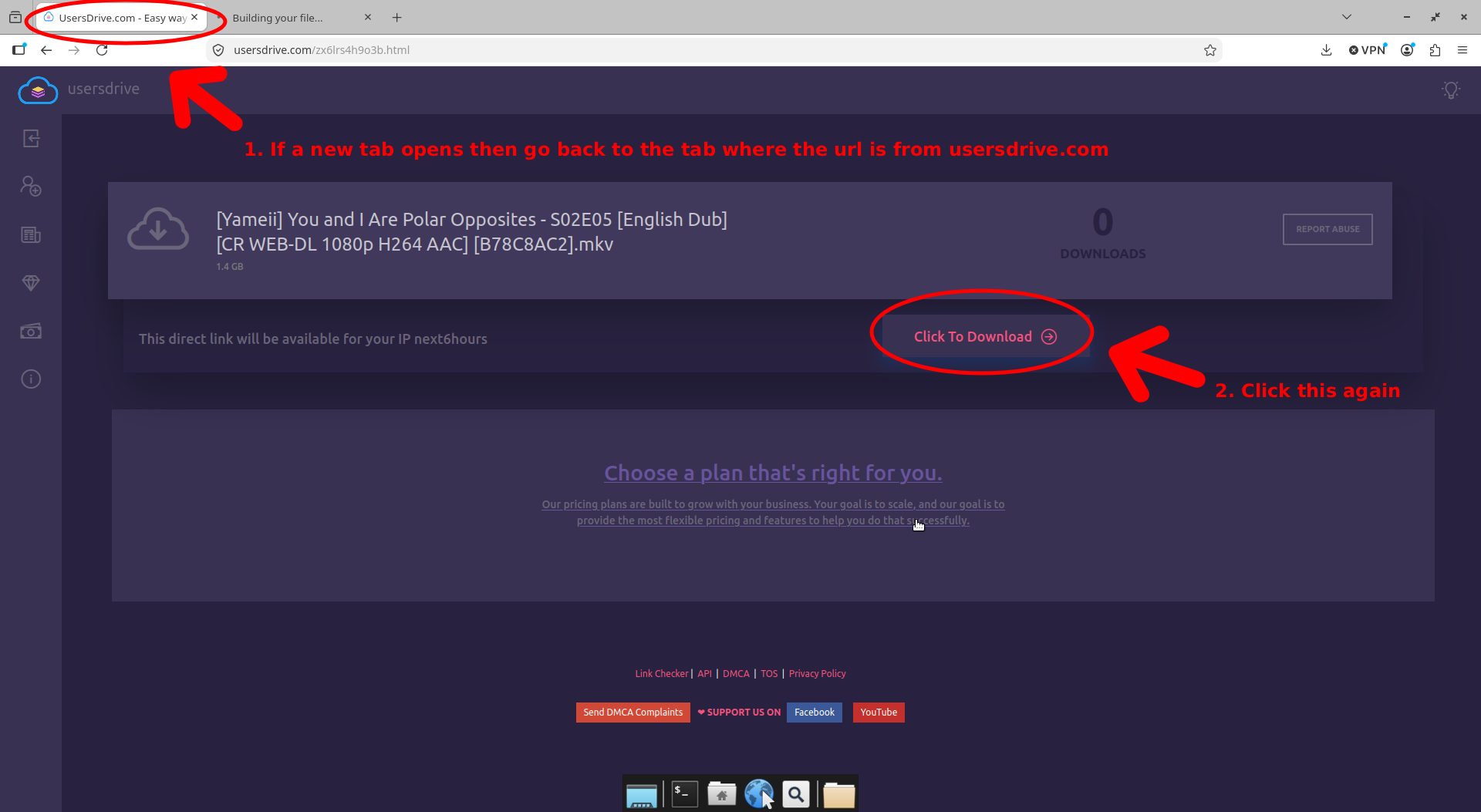
Task: Click the browser forward arrow
Action: (x=74, y=50)
